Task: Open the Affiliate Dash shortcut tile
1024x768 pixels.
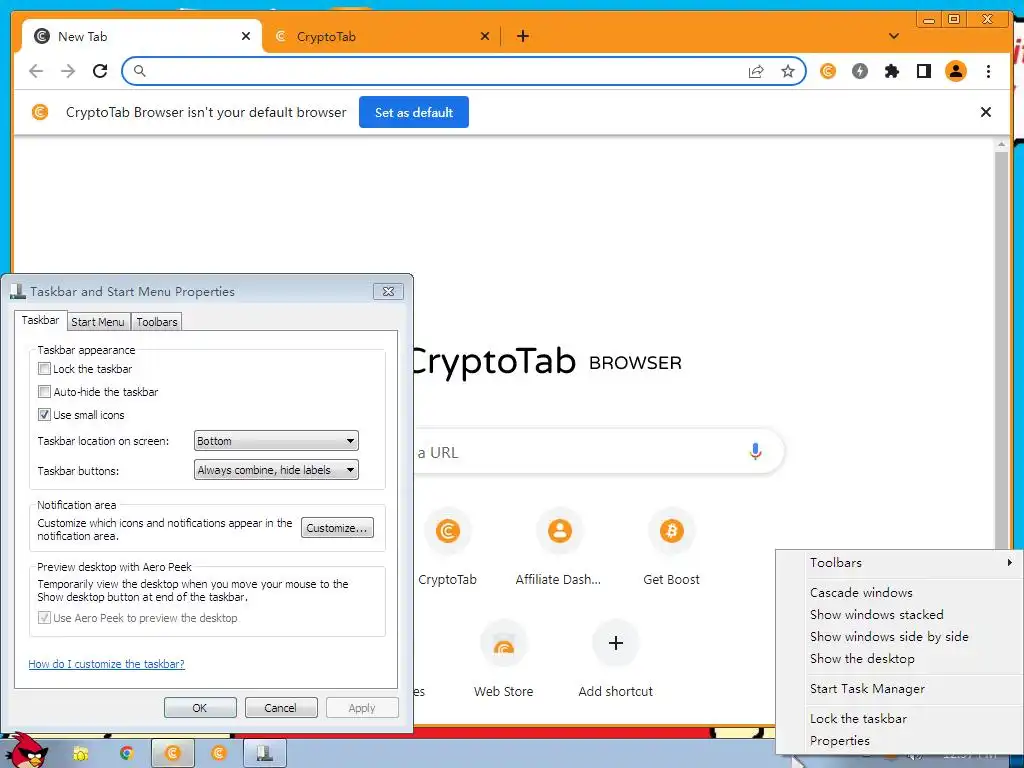Action: 558,547
